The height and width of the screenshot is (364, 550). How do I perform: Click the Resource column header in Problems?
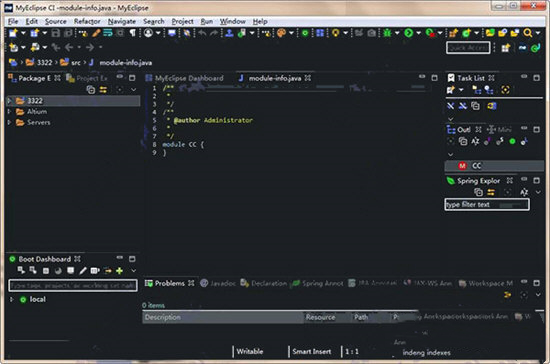pos(328,317)
